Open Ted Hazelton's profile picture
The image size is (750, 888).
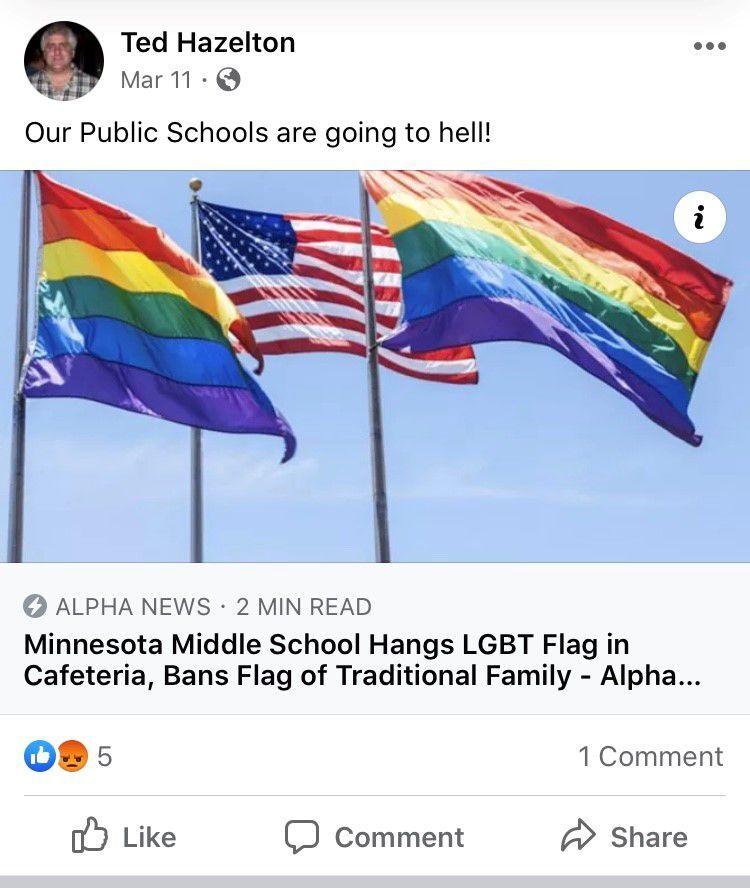[x=64, y=61]
